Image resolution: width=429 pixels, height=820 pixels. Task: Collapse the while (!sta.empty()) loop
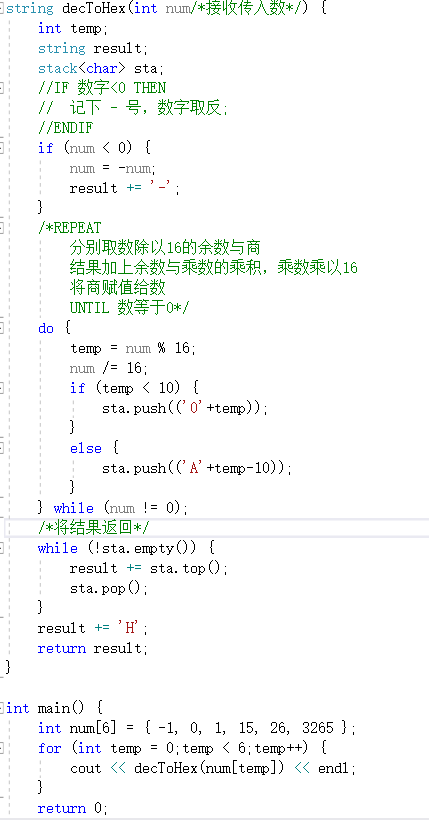click(x=2, y=548)
